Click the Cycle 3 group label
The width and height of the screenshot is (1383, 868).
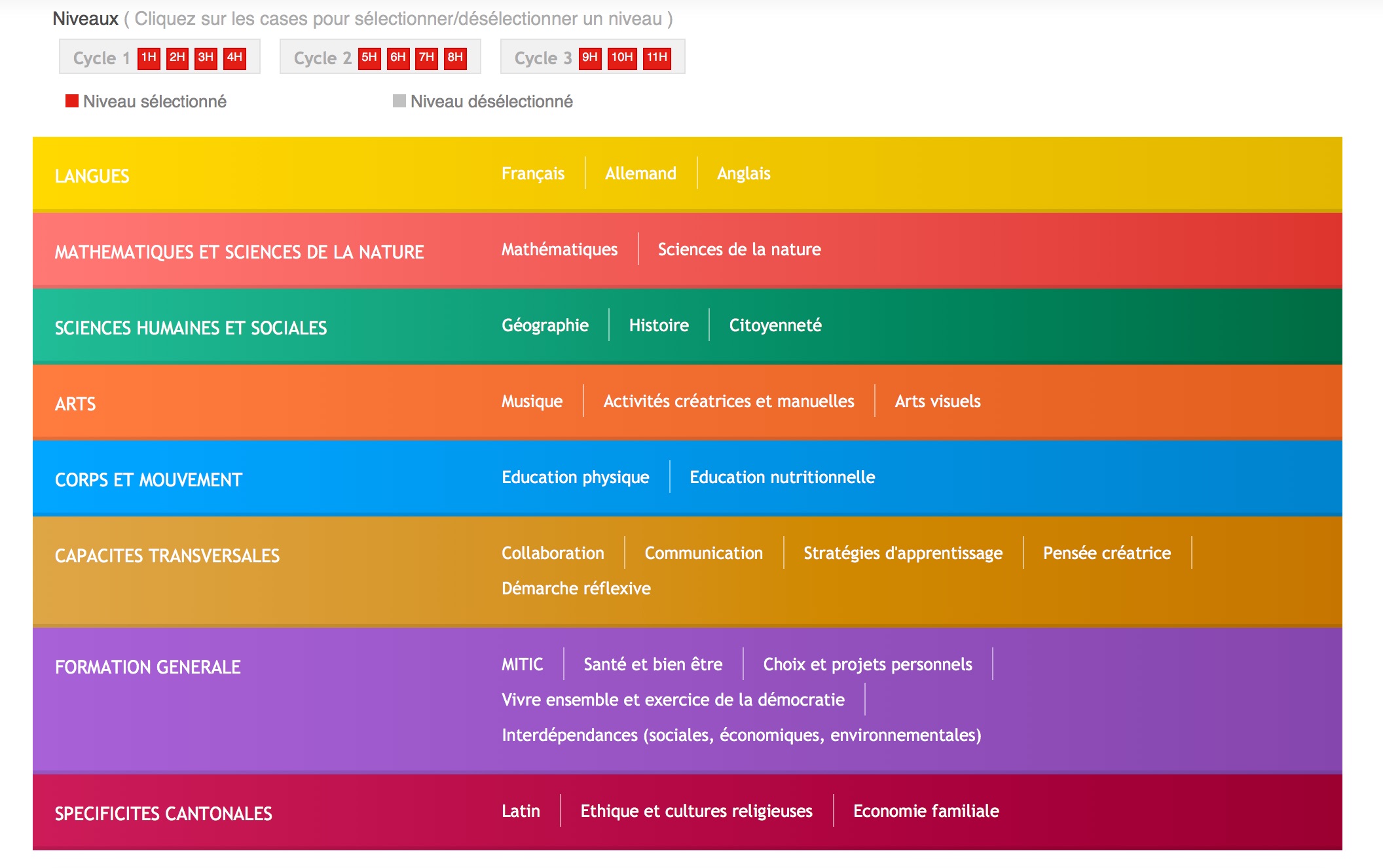click(x=542, y=58)
